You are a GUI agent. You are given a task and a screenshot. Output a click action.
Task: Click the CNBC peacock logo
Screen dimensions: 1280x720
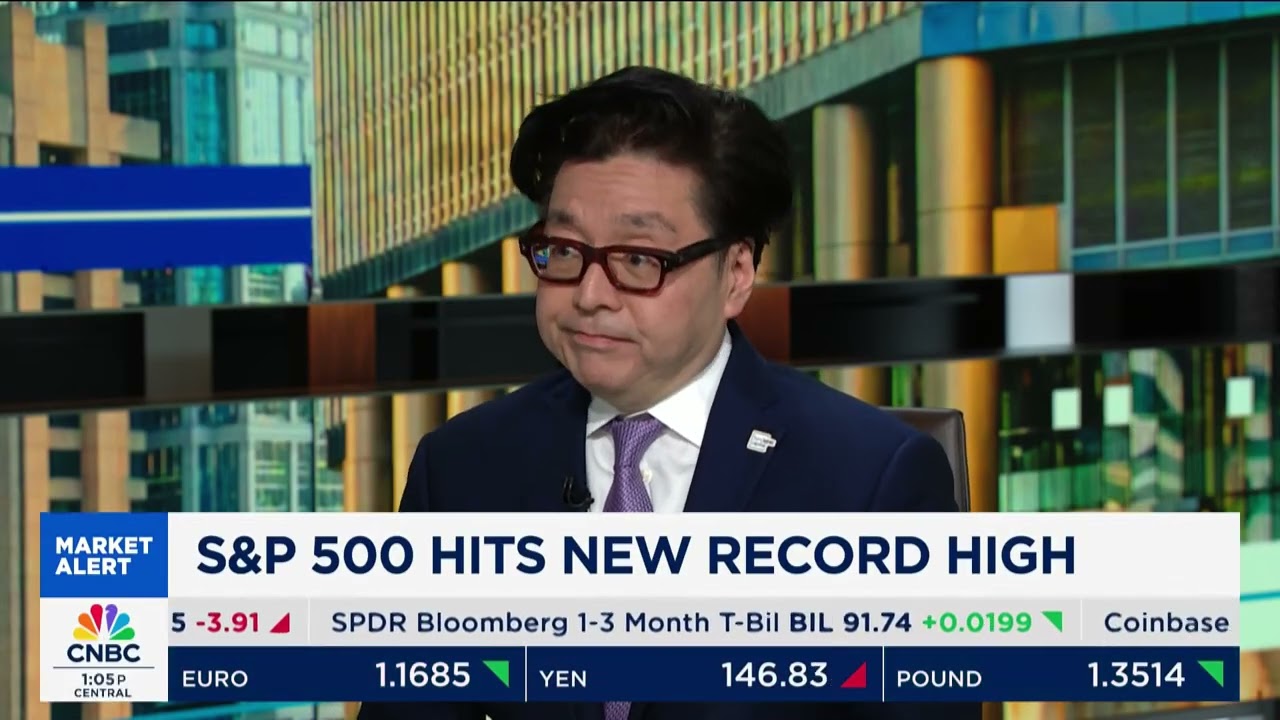click(x=104, y=633)
